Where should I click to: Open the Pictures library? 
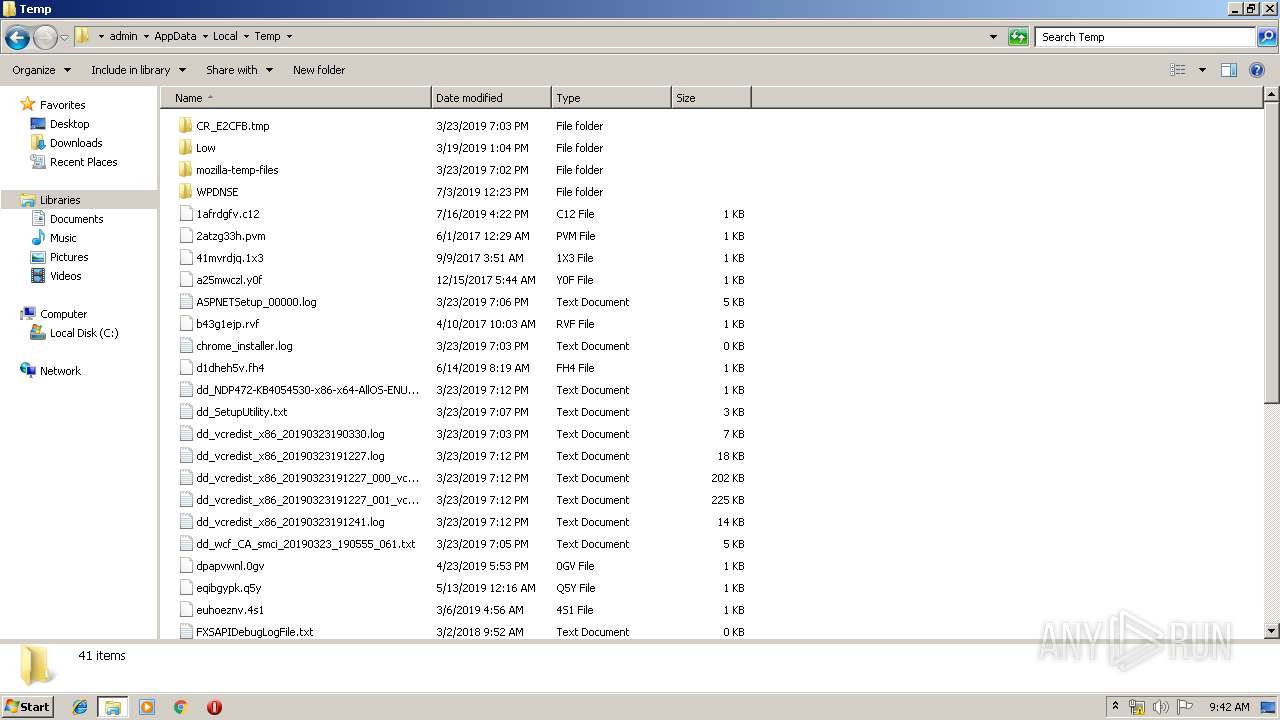click(x=69, y=257)
